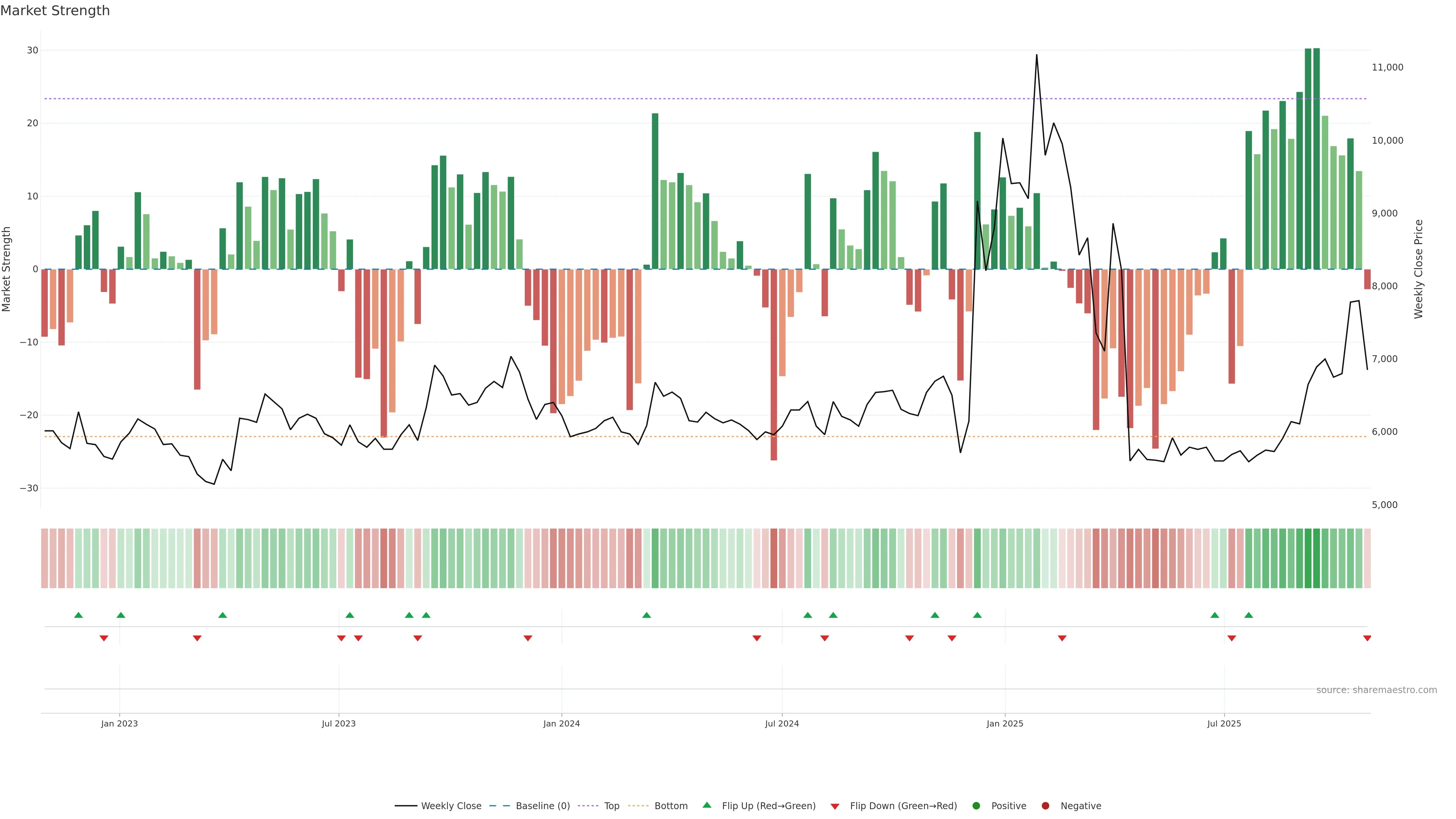Click the leftmost green flip-up triangle marker
The image size is (1456, 819).
pyautogui.click(x=78, y=615)
